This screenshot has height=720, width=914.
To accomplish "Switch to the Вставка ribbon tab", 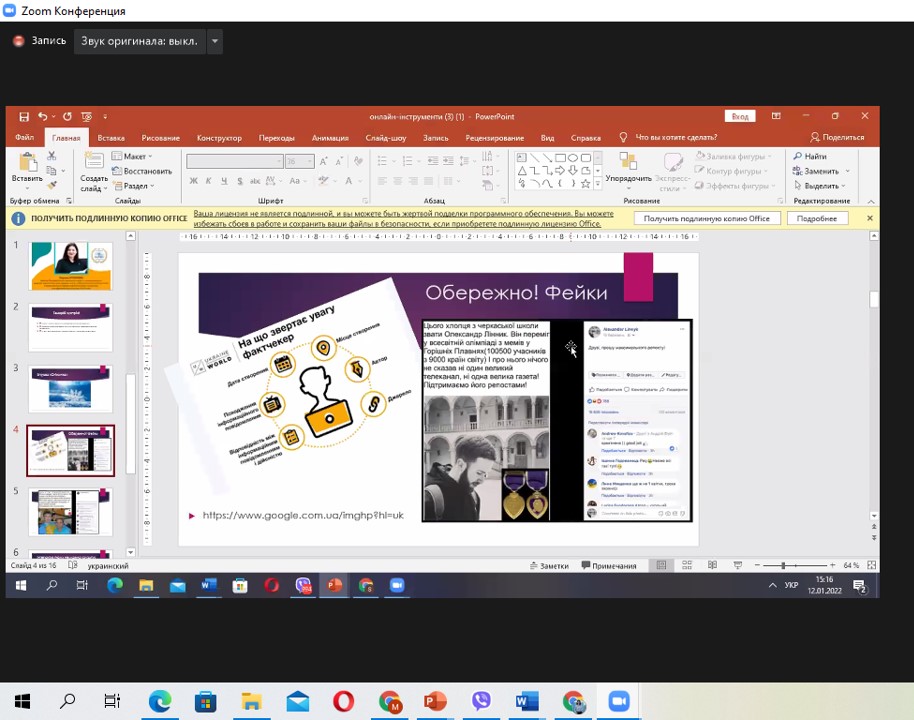I will 111,138.
